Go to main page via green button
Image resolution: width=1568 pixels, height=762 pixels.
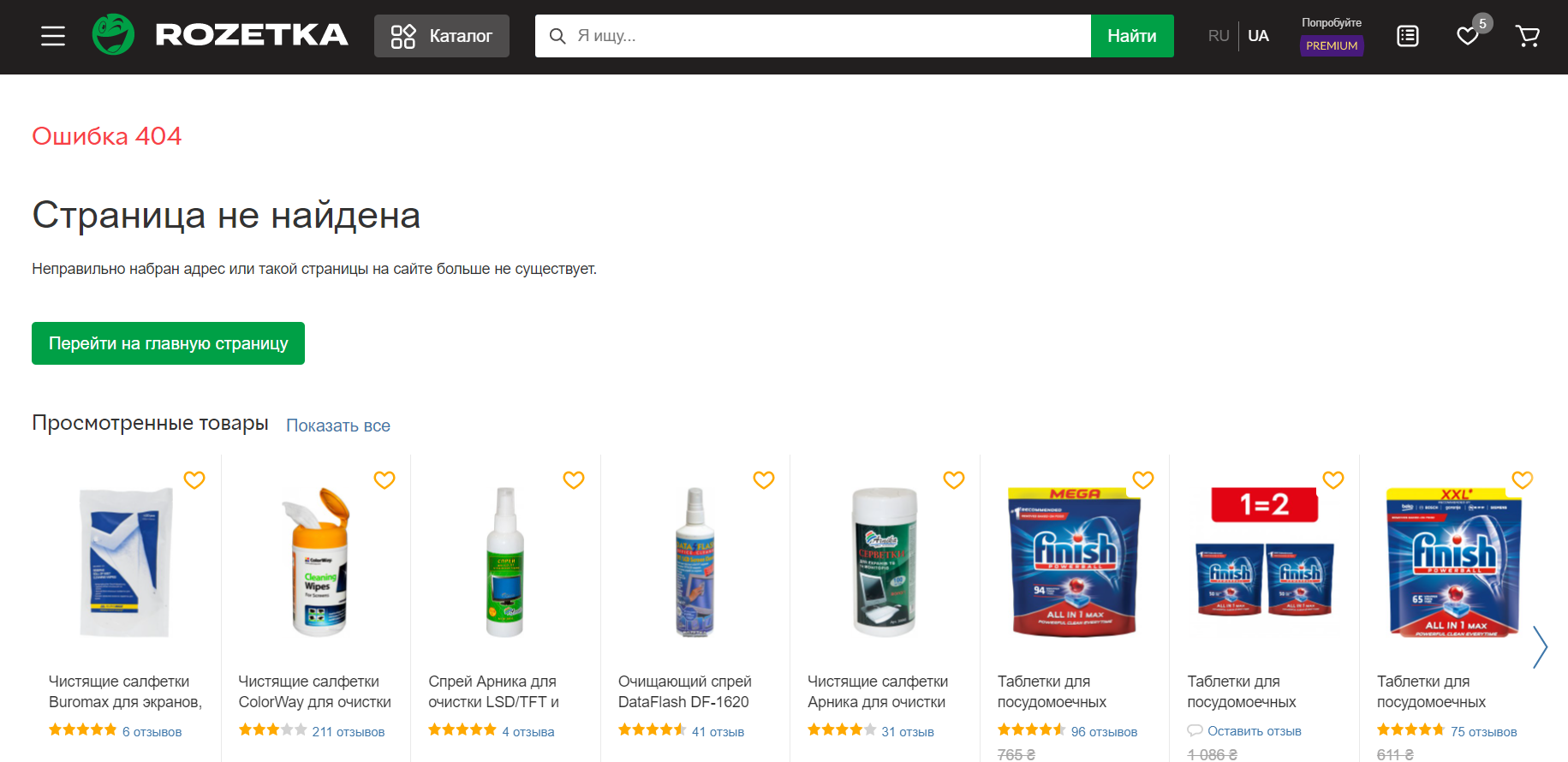coord(168,343)
